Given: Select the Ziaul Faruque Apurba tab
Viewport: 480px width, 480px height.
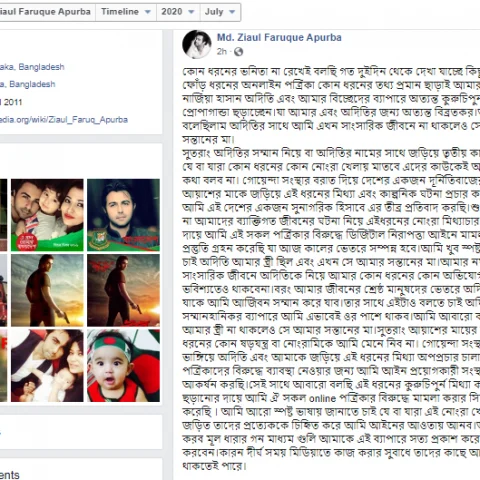Looking at the screenshot, I should pos(47,12).
